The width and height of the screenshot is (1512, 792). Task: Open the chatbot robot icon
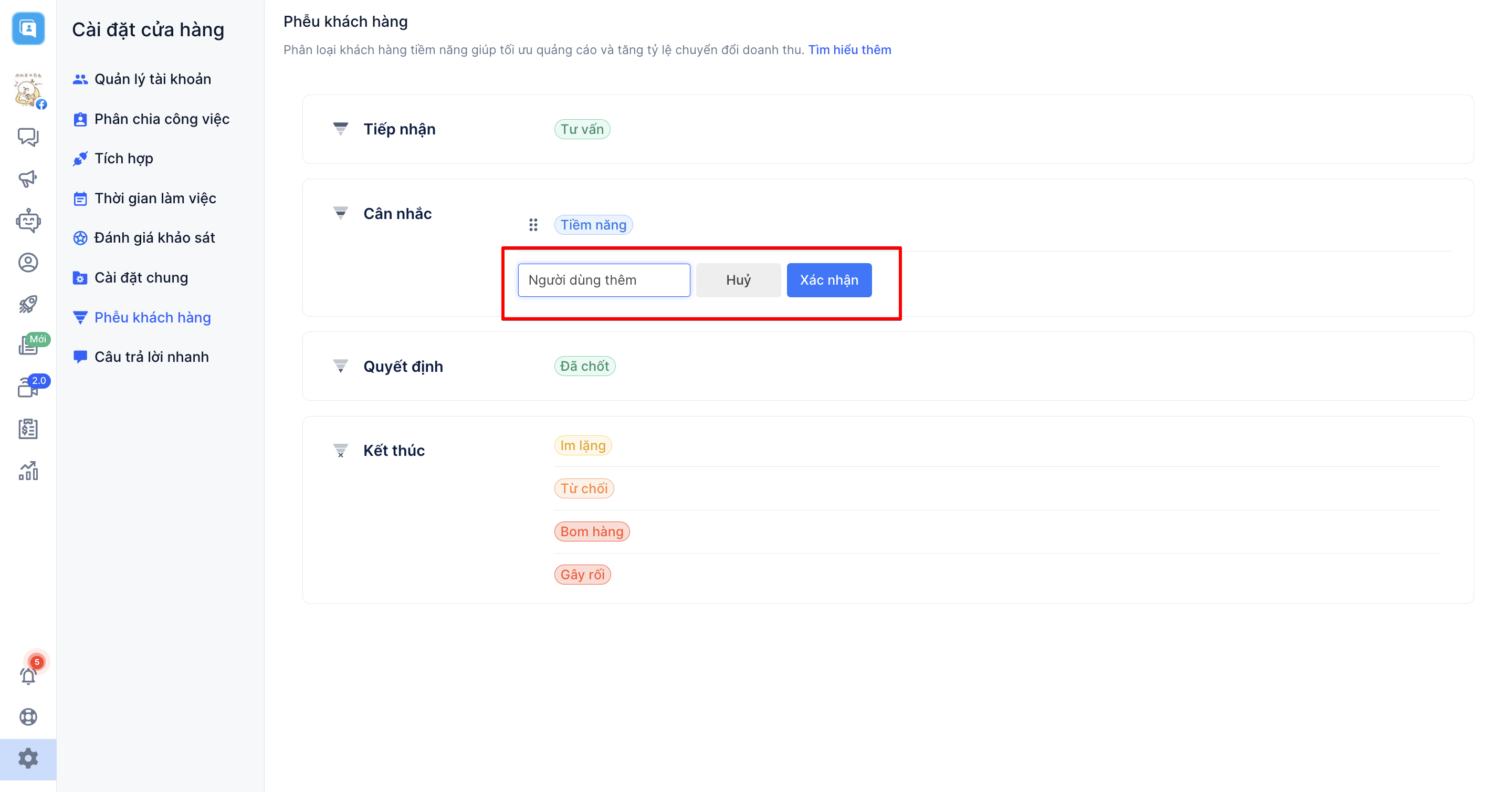28,221
